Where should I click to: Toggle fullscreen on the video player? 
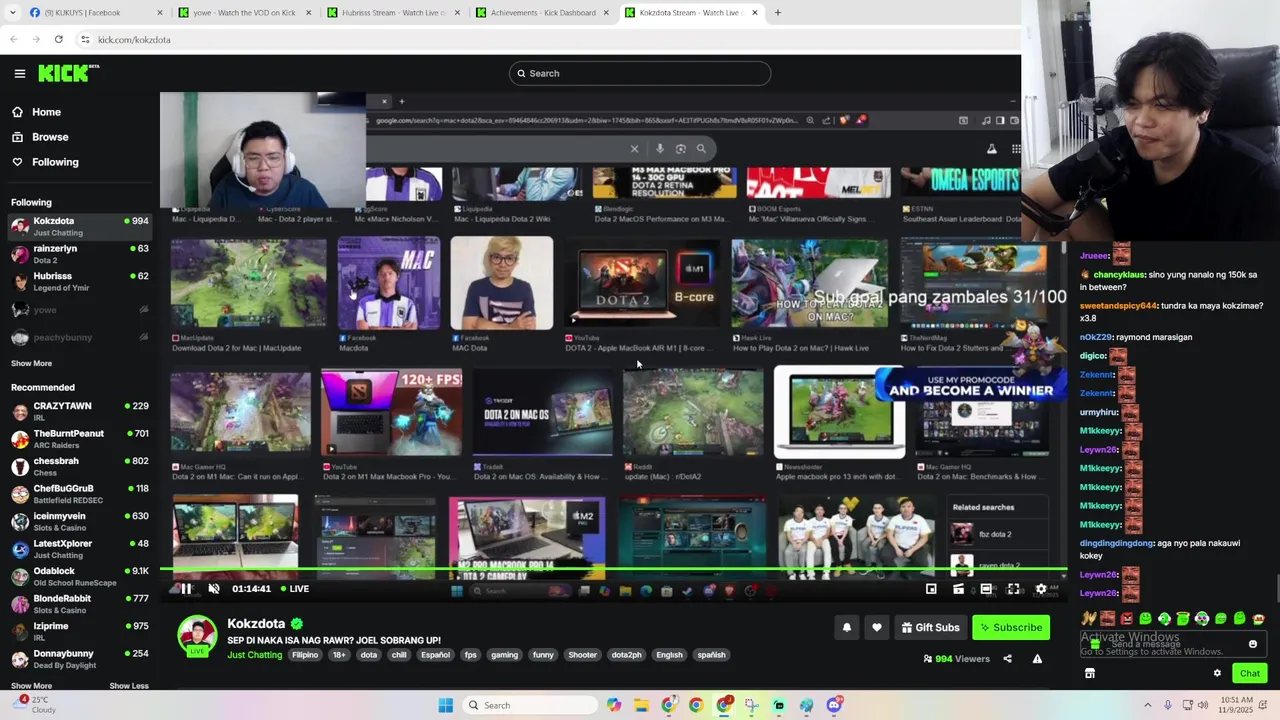(1013, 589)
